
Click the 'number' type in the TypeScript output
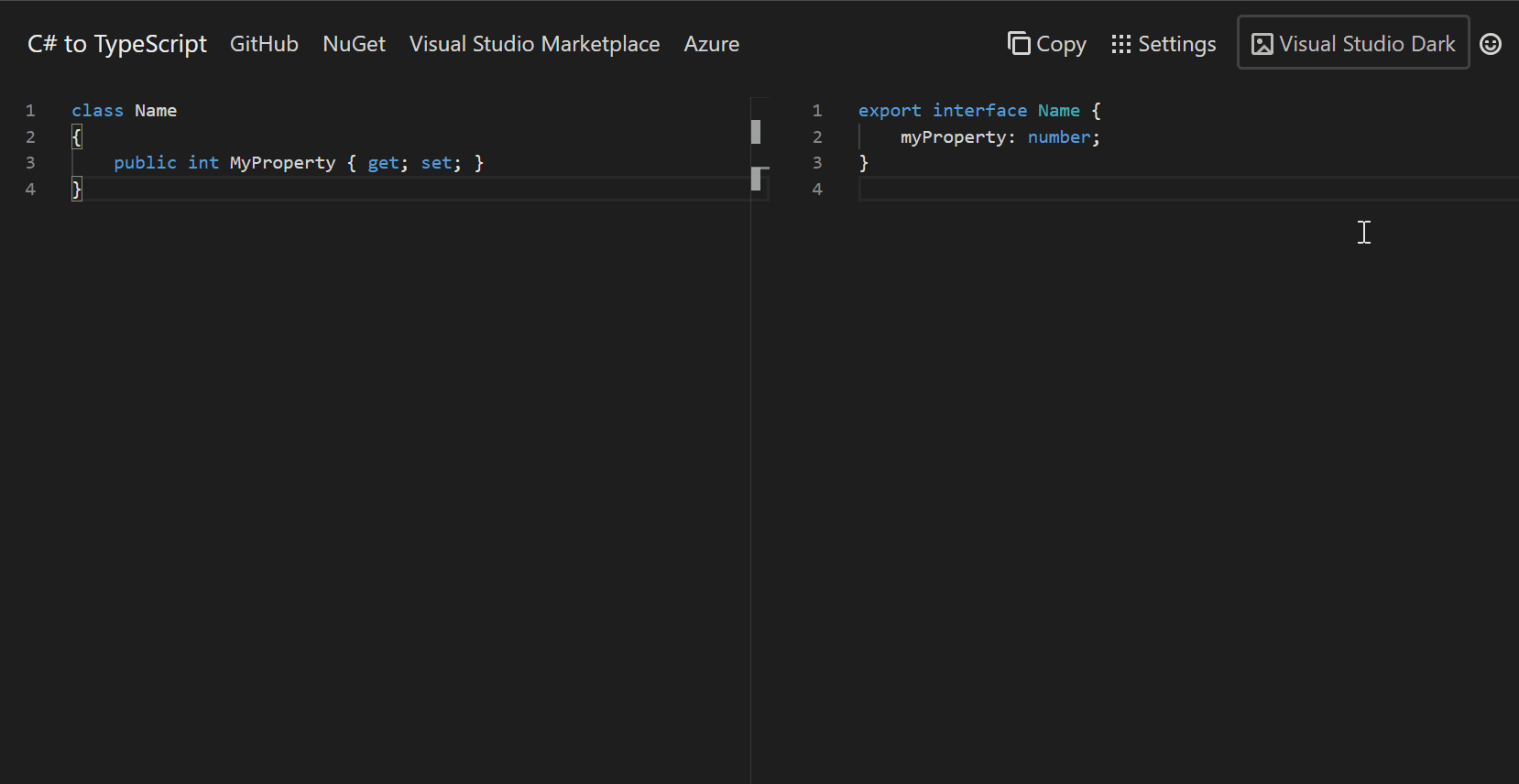(x=1059, y=137)
